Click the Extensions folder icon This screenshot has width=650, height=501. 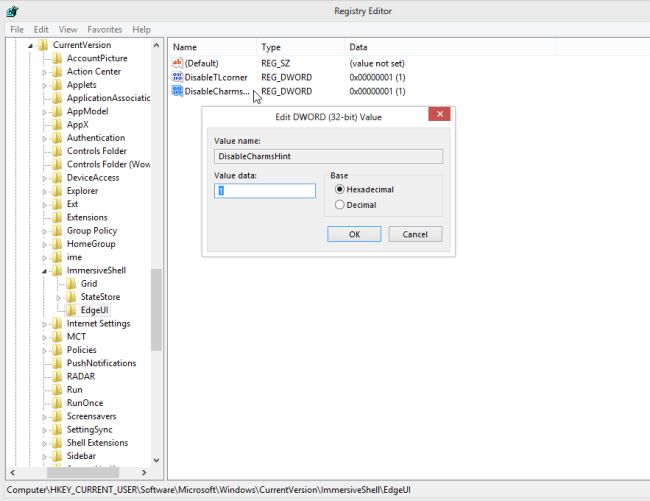(57, 217)
